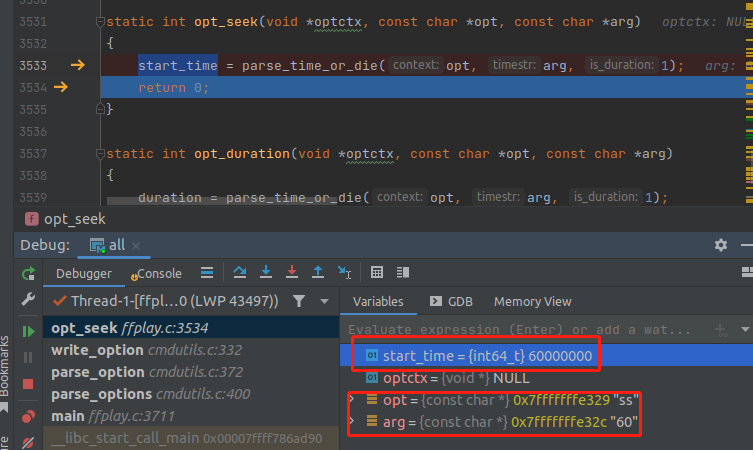Open the Memory View tab
This screenshot has height=450, width=753.
[532, 301]
